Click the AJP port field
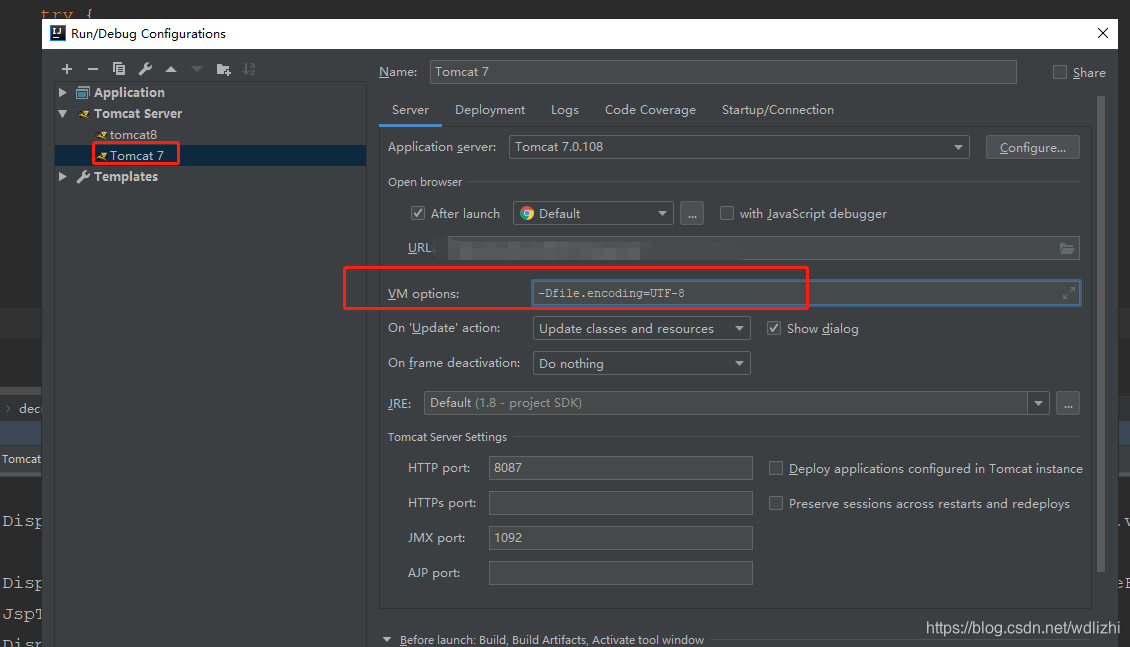Image resolution: width=1130 pixels, height=647 pixels. click(x=620, y=573)
